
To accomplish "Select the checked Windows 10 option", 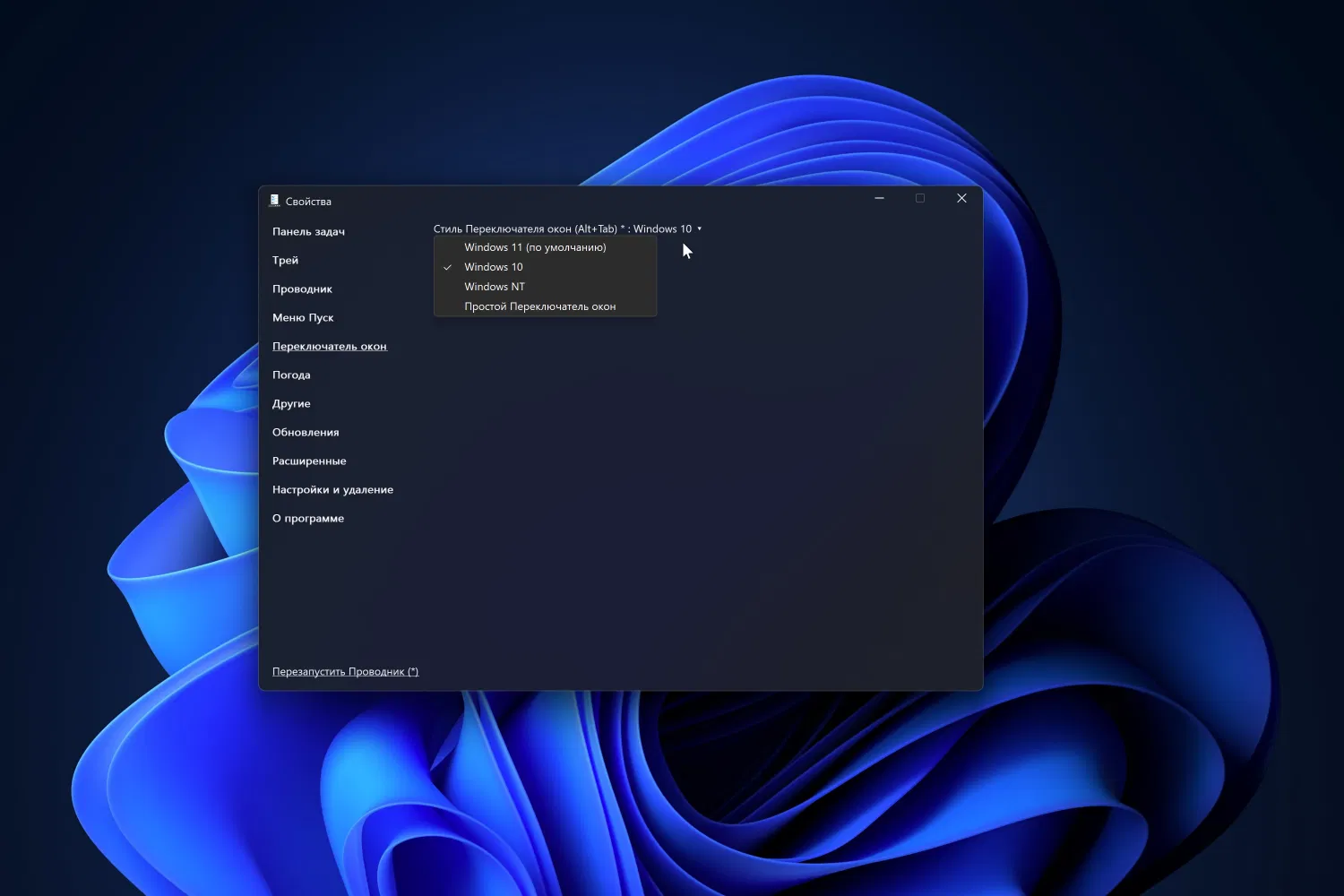I will [x=545, y=267].
